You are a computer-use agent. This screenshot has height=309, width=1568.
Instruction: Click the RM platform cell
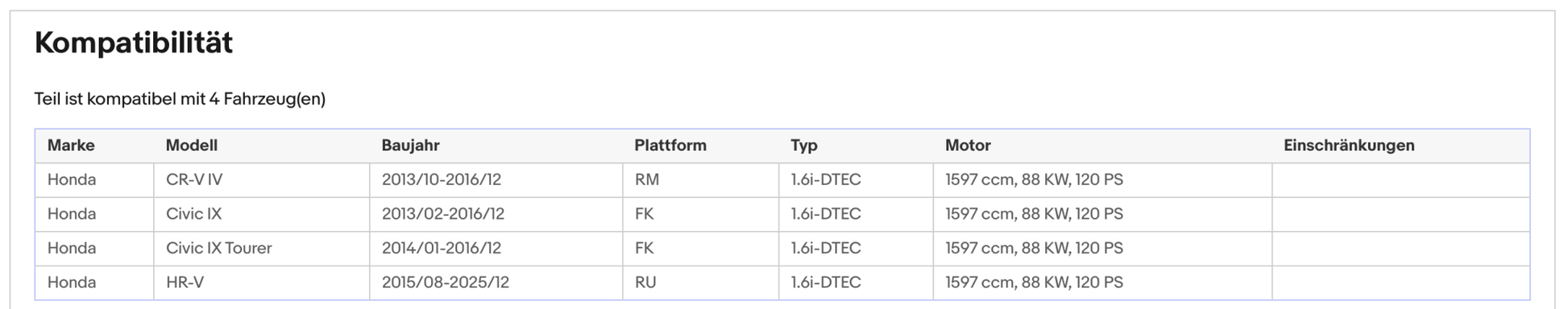click(701, 180)
